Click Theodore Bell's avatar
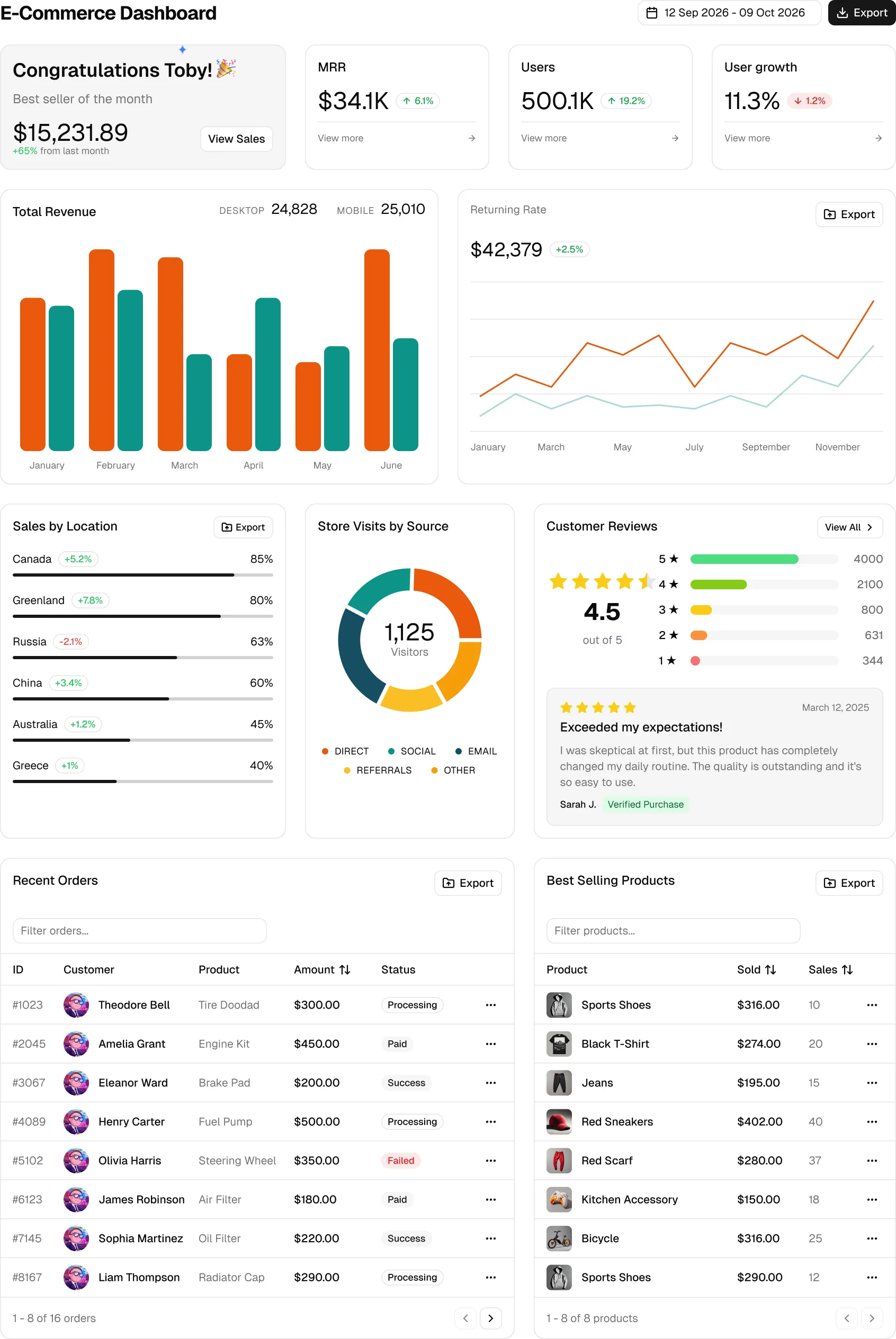Image resolution: width=896 pixels, height=1339 pixels. [76, 1005]
